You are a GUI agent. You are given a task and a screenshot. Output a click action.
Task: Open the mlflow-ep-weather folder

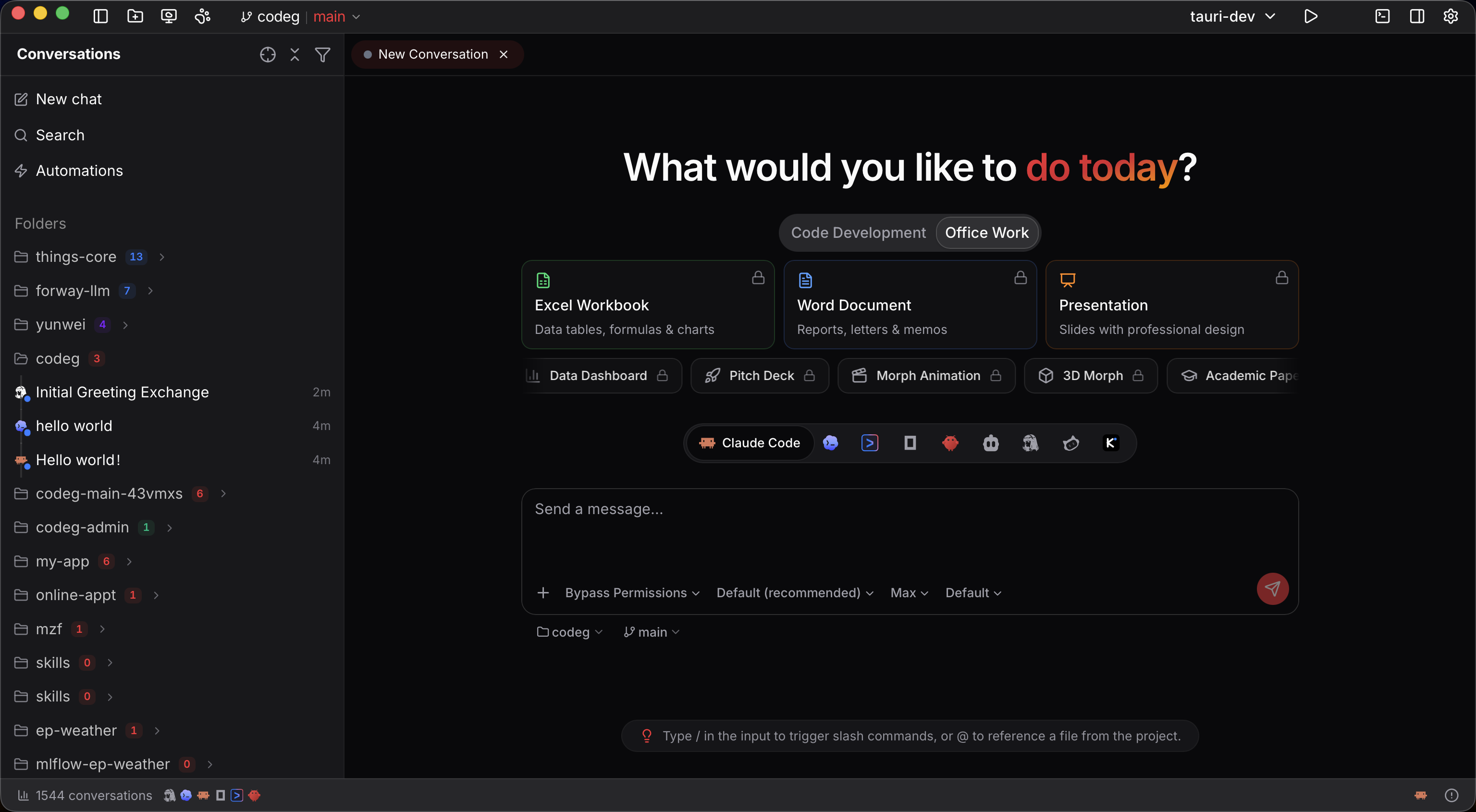(x=102, y=764)
